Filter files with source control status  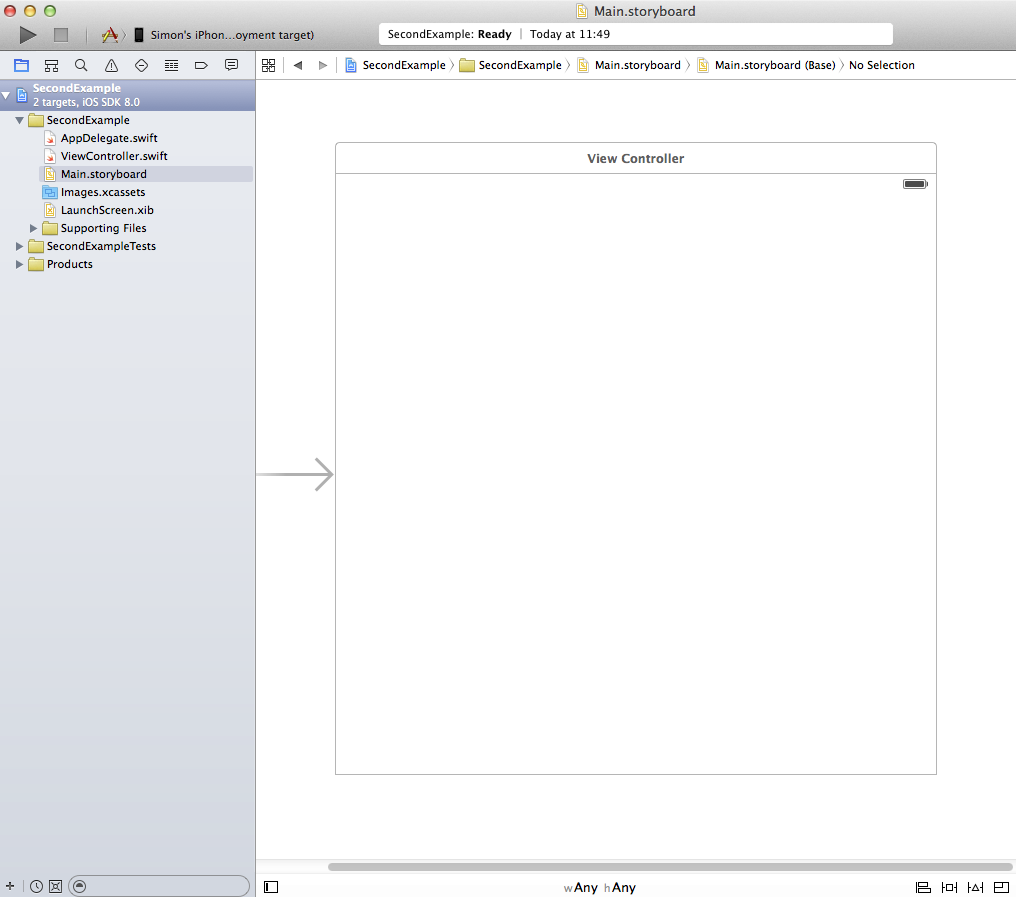(56, 886)
